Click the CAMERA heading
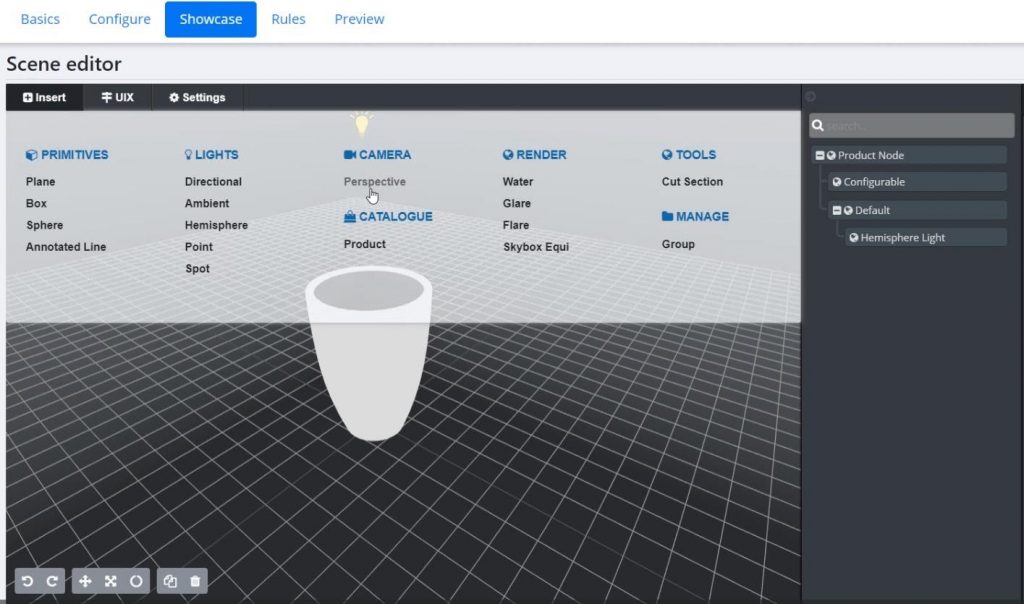Viewport: 1024px width, 604px height. [377, 155]
